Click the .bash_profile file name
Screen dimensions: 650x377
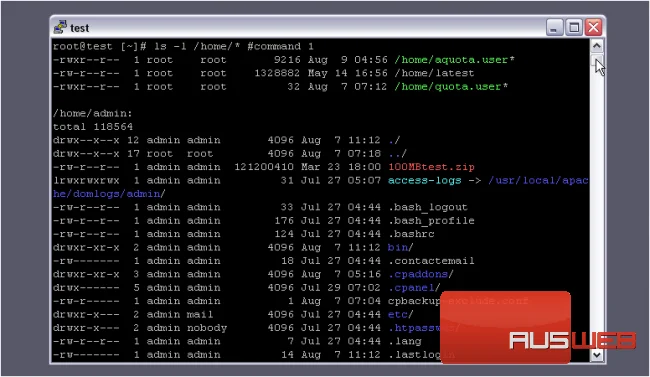pyautogui.click(x=431, y=221)
